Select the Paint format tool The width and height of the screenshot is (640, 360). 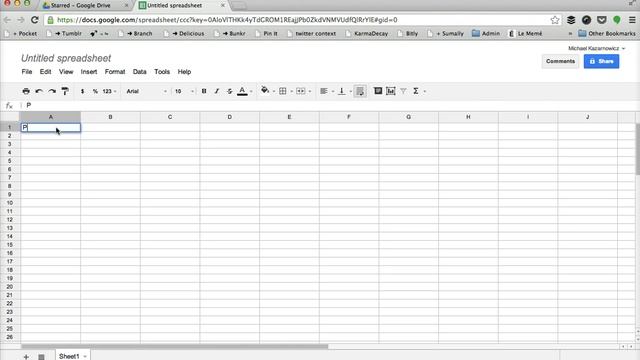65,91
